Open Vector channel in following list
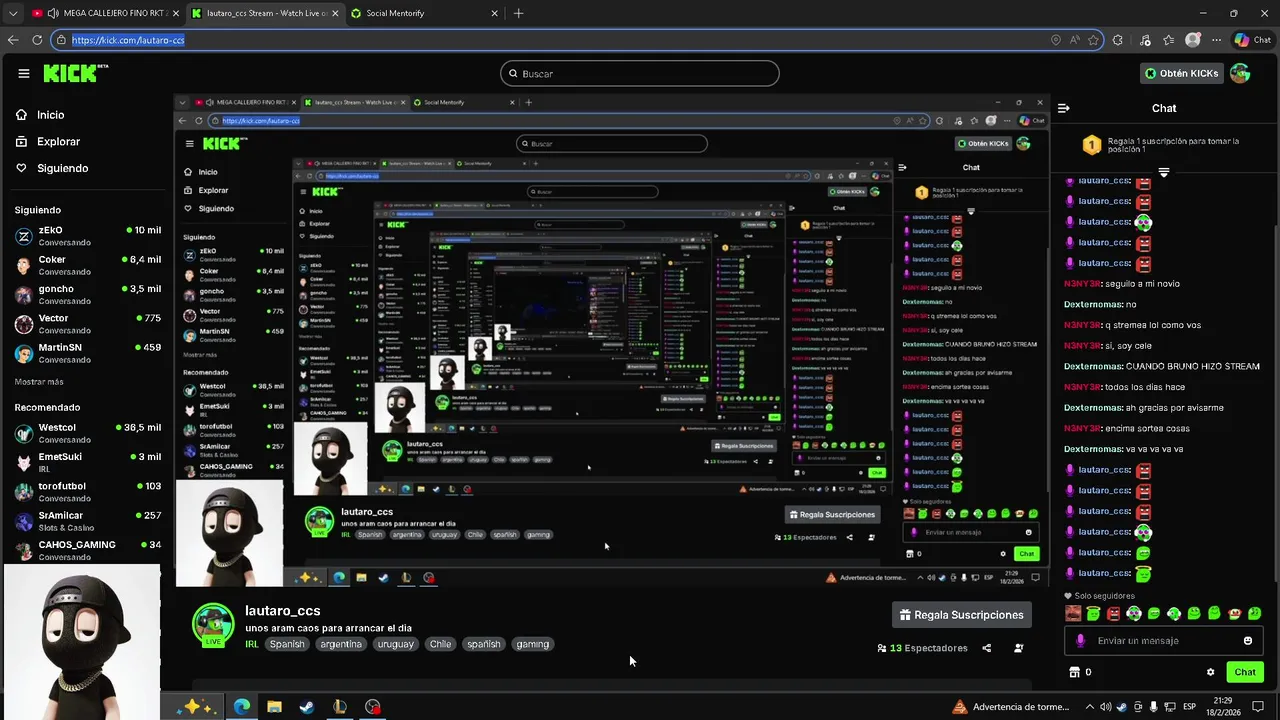1280x720 pixels. [x=87, y=324]
